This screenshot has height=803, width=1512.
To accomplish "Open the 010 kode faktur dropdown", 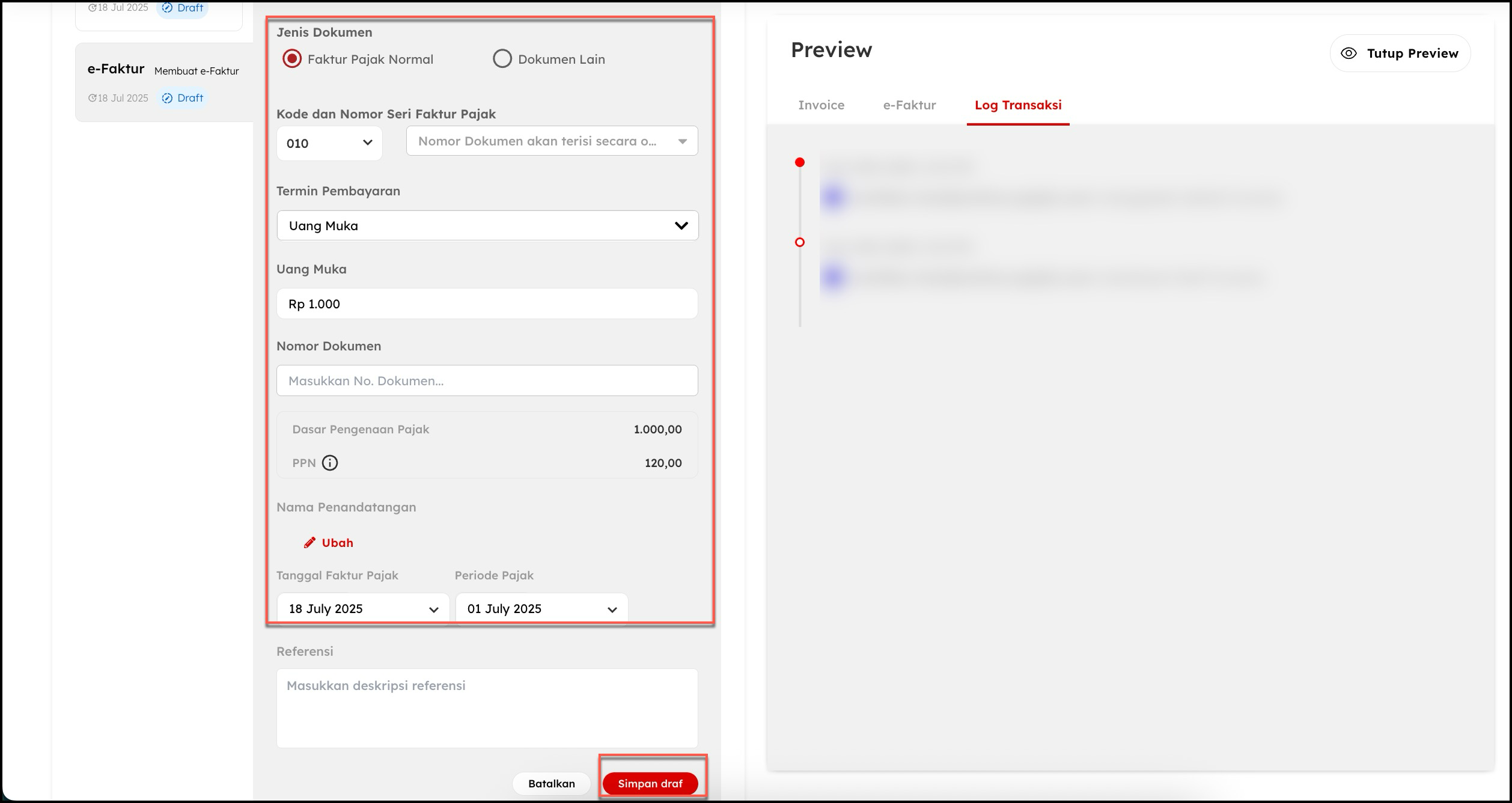I will (x=329, y=143).
